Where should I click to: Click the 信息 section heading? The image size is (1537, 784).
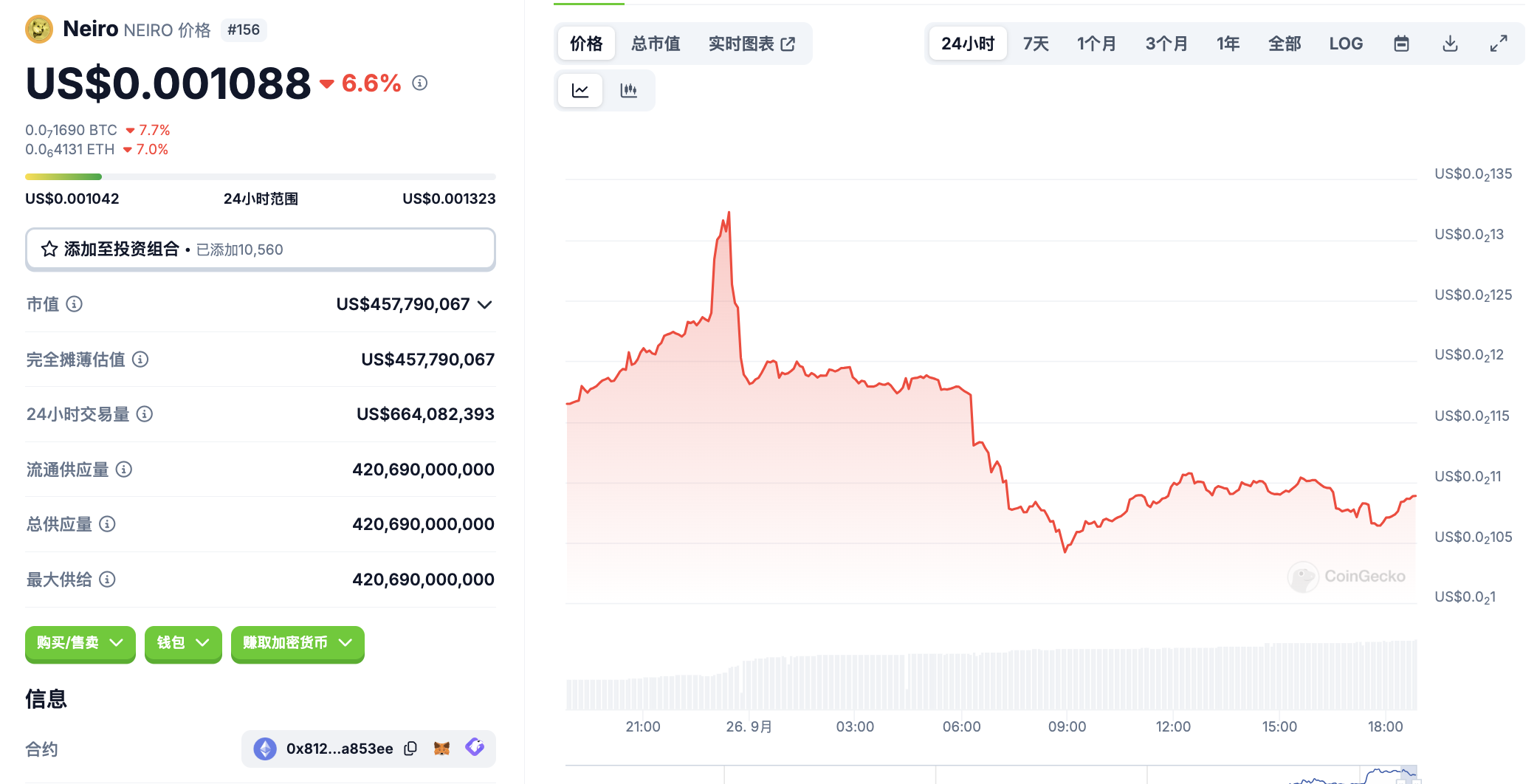point(46,698)
